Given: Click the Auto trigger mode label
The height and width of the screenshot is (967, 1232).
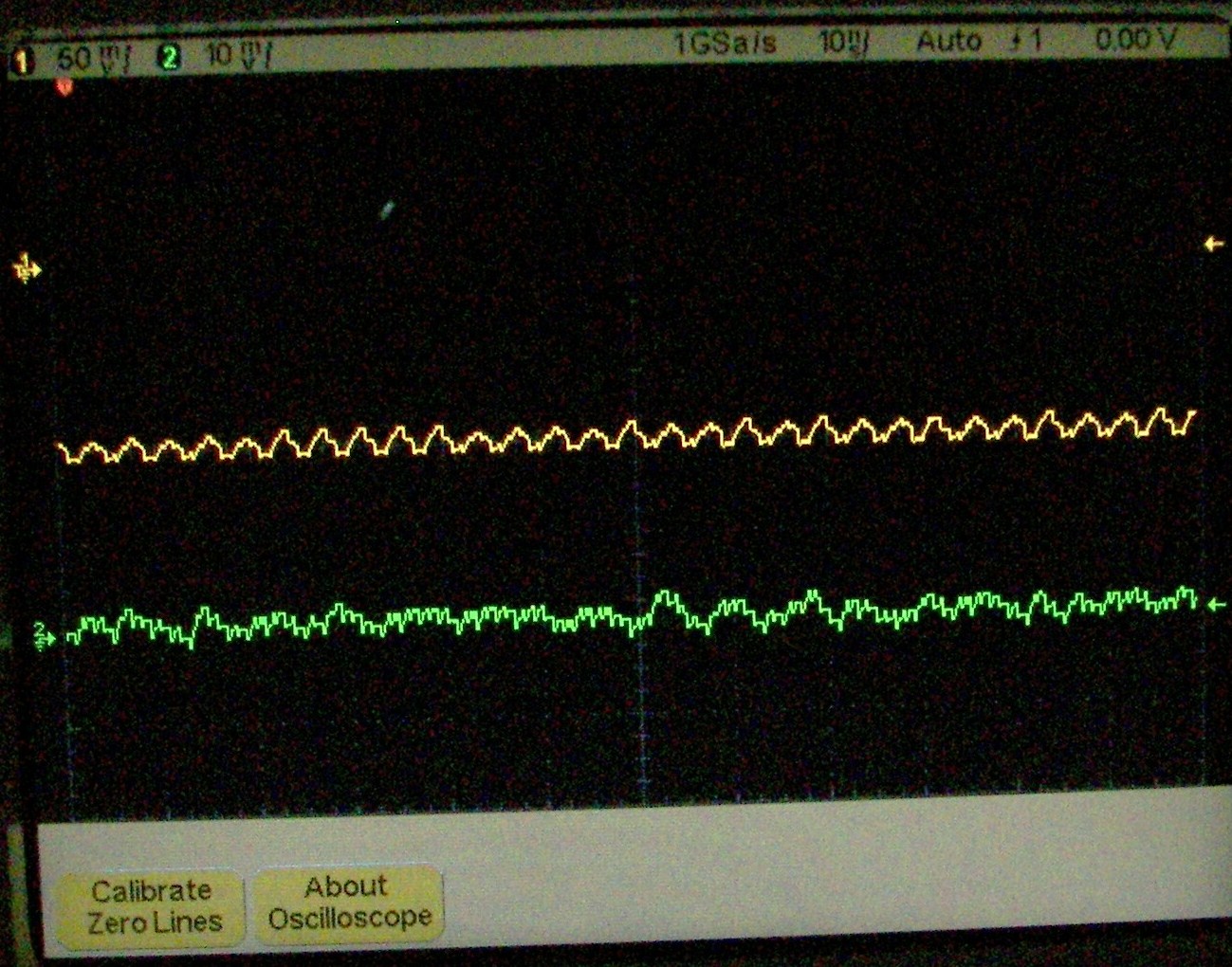Looking at the screenshot, I should [947, 41].
